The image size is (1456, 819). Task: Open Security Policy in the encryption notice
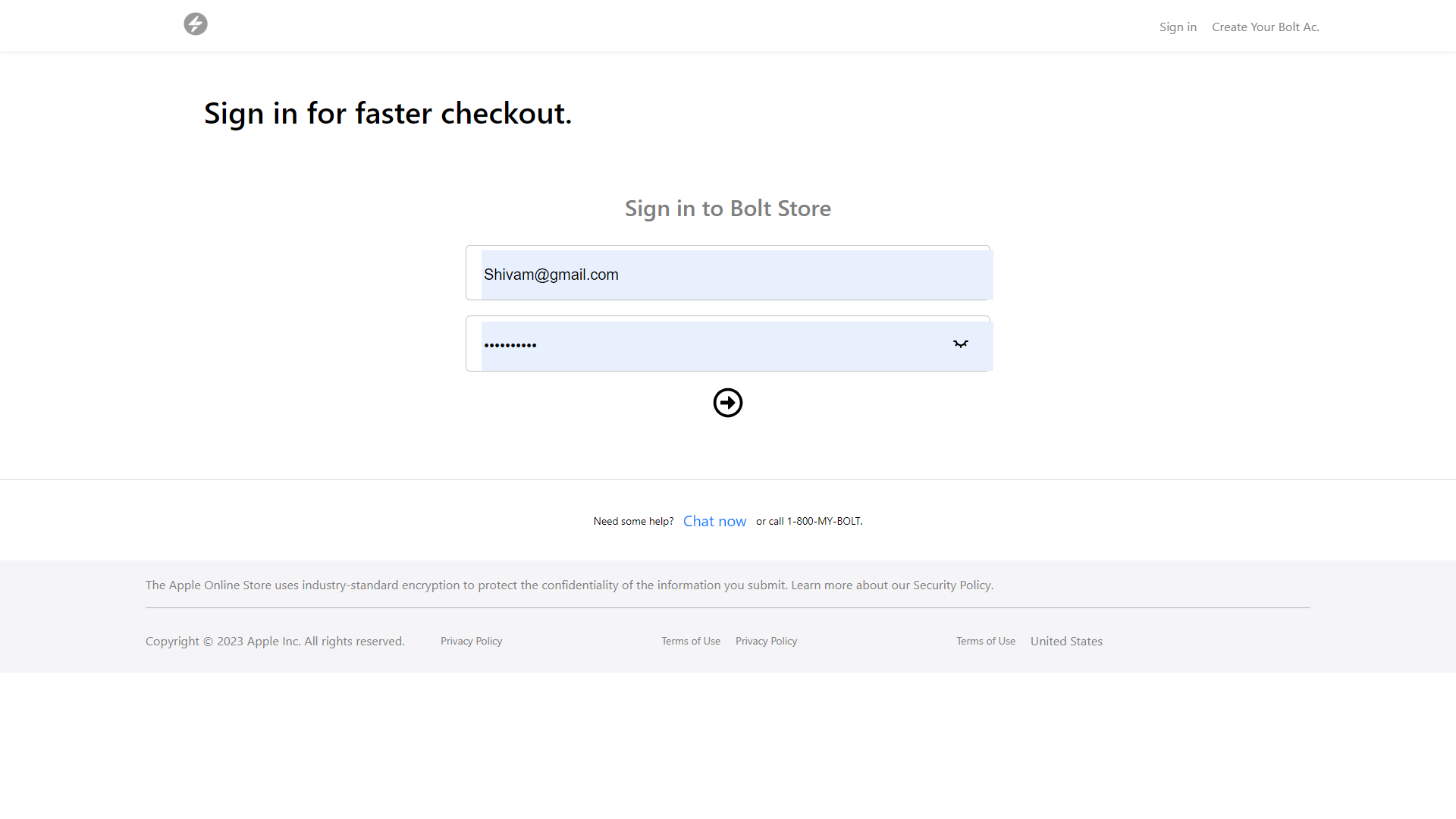point(952,585)
